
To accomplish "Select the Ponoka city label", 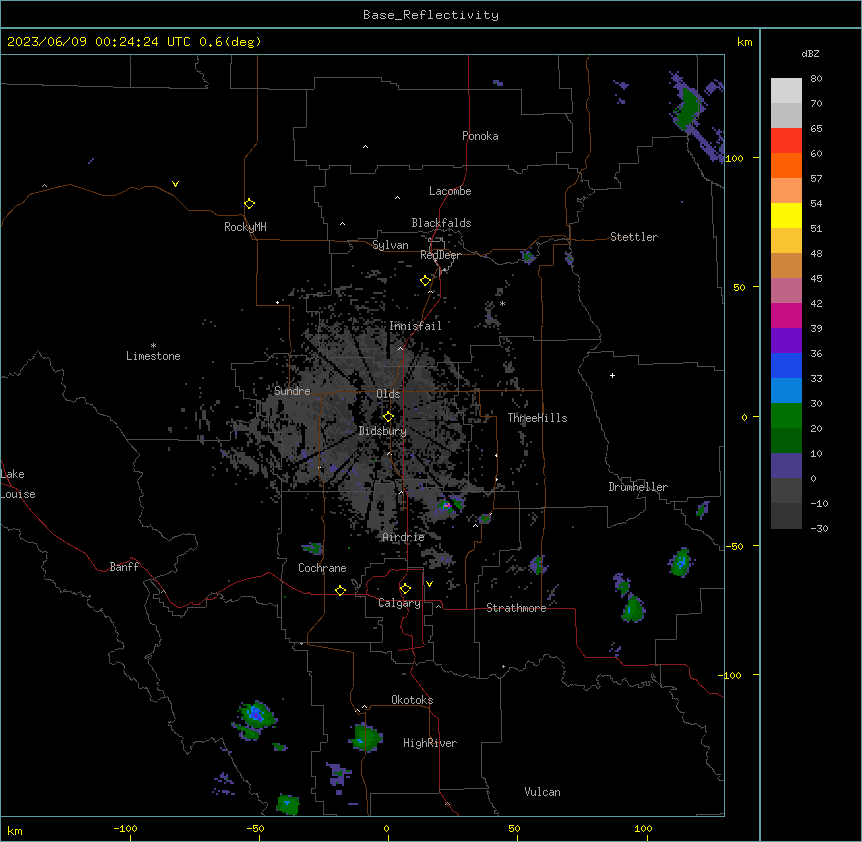I will (x=480, y=136).
